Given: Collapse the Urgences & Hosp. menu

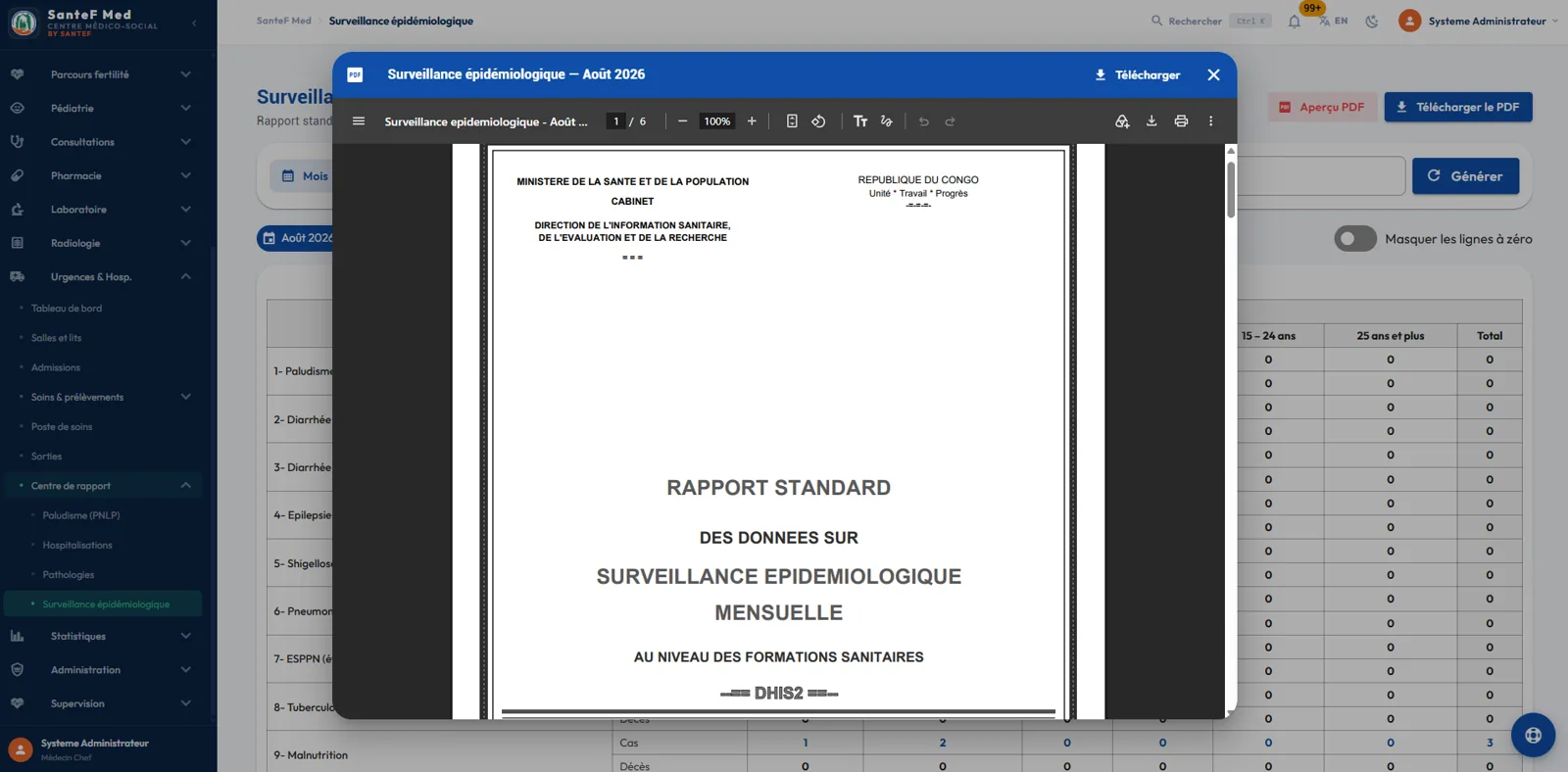Looking at the screenshot, I should [102, 277].
